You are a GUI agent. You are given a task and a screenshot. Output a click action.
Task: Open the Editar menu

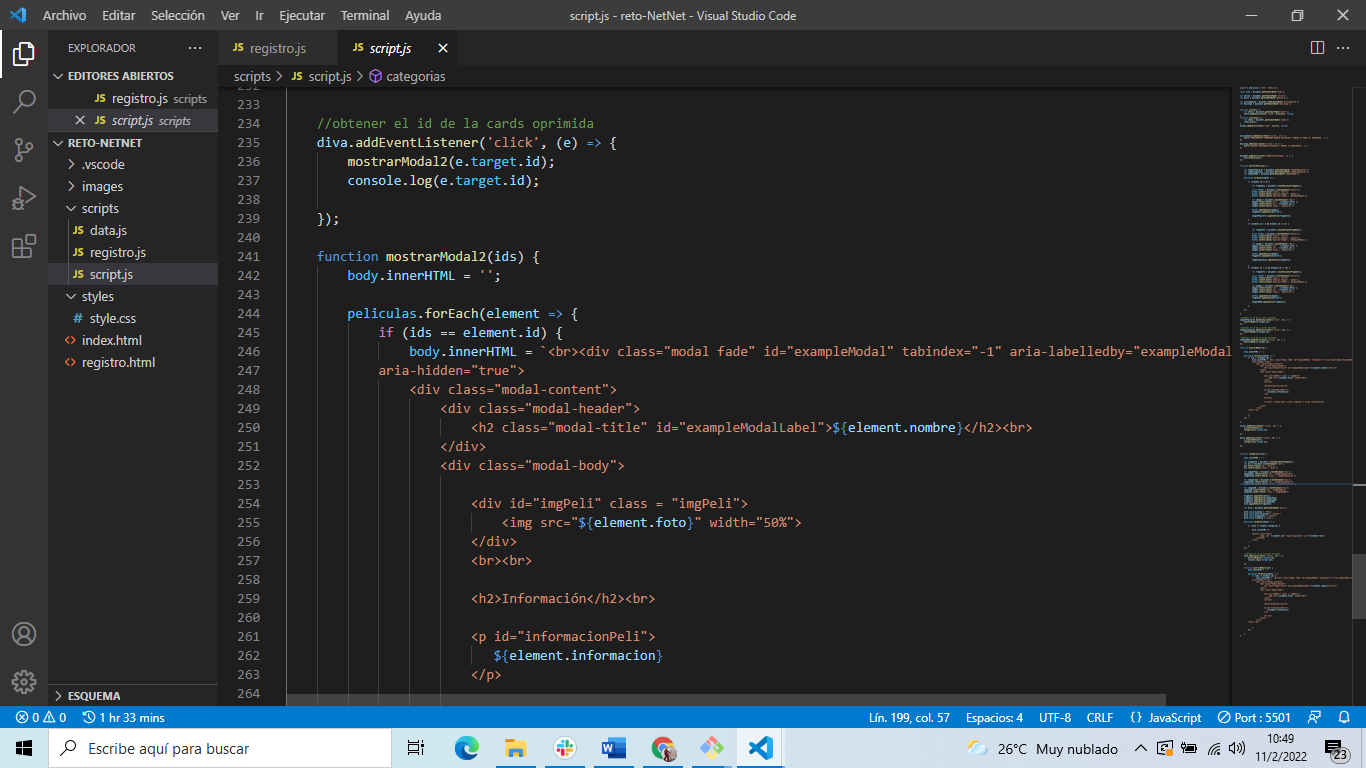(x=118, y=15)
